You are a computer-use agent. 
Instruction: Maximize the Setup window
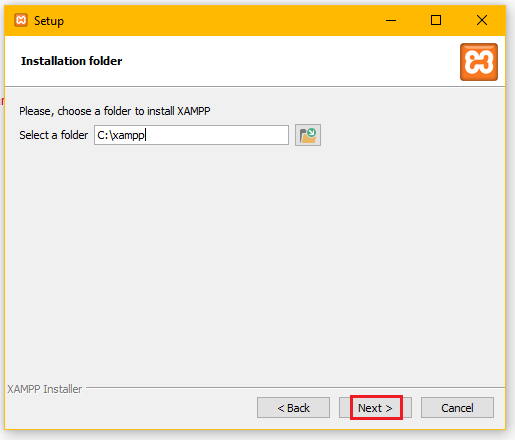click(x=436, y=20)
